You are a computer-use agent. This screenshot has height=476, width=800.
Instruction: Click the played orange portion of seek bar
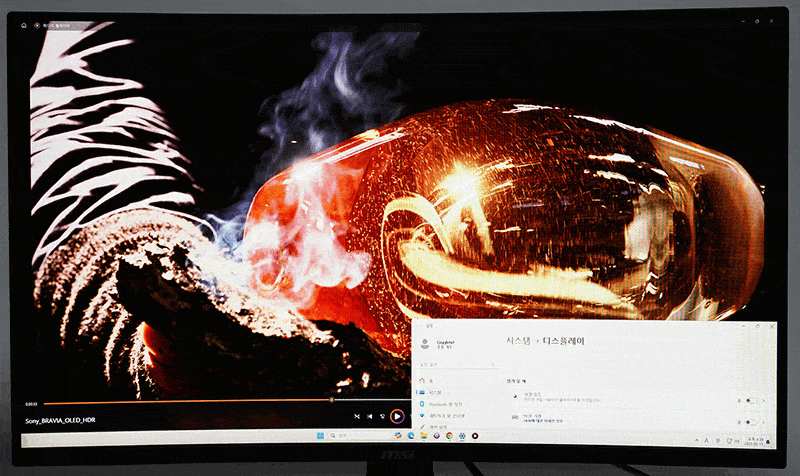(187, 402)
